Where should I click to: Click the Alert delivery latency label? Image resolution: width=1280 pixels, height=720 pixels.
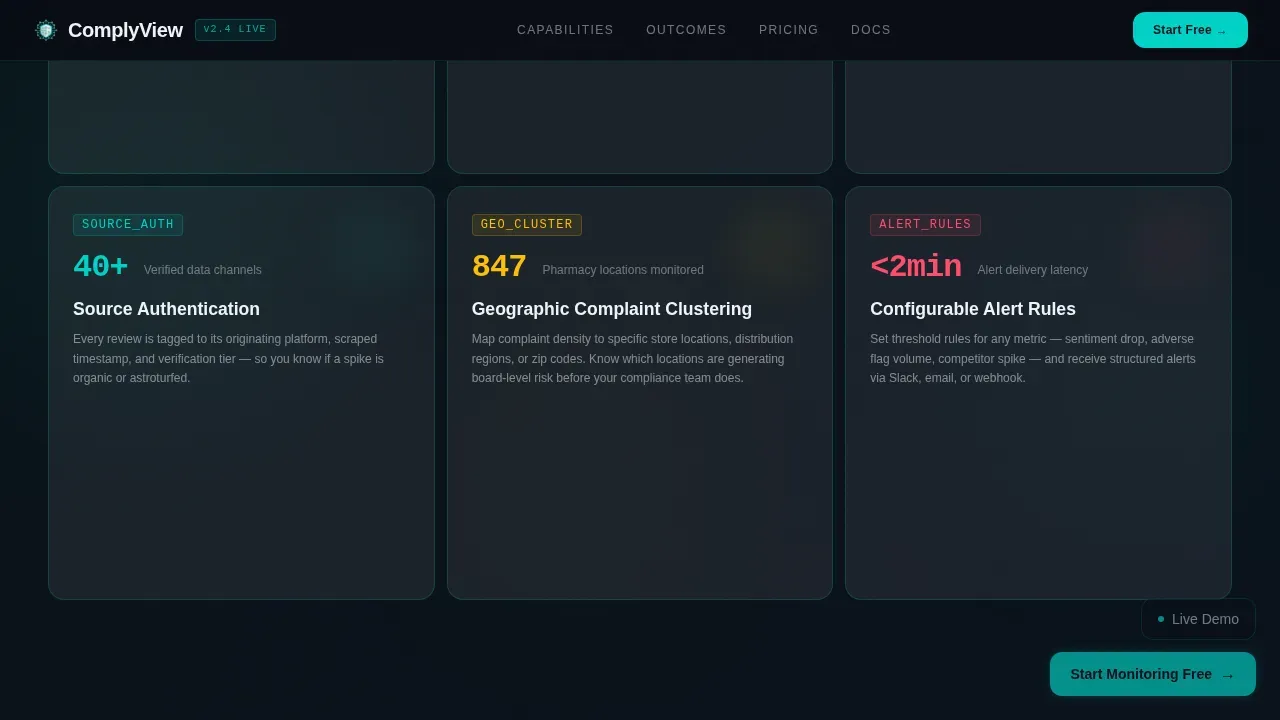click(x=1033, y=270)
